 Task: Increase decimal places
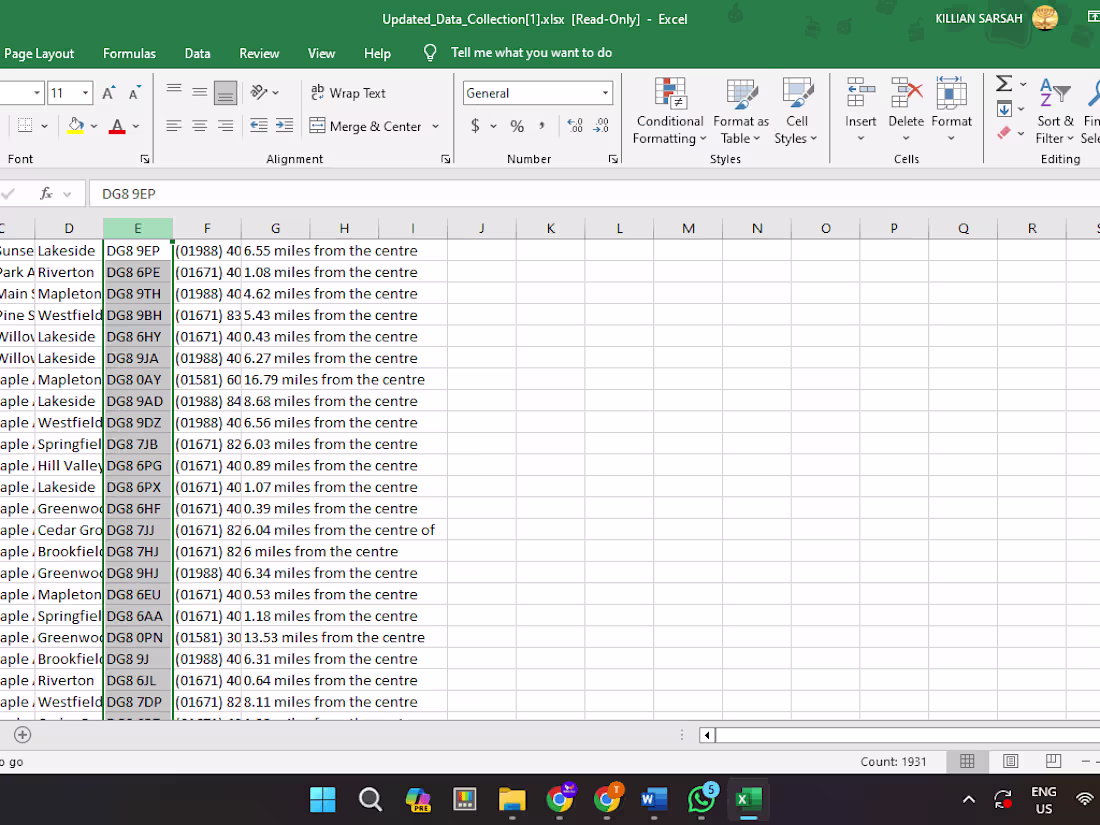[575, 126]
